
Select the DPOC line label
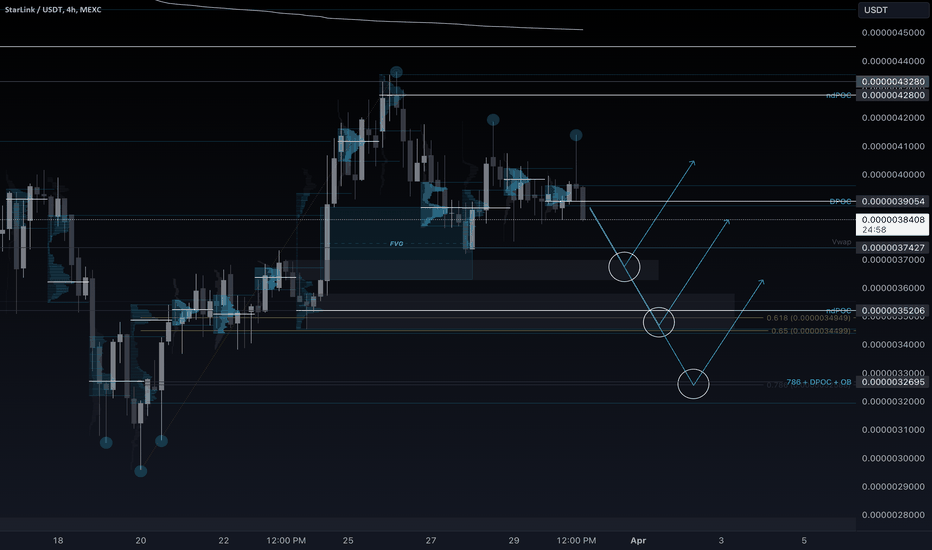click(840, 202)
